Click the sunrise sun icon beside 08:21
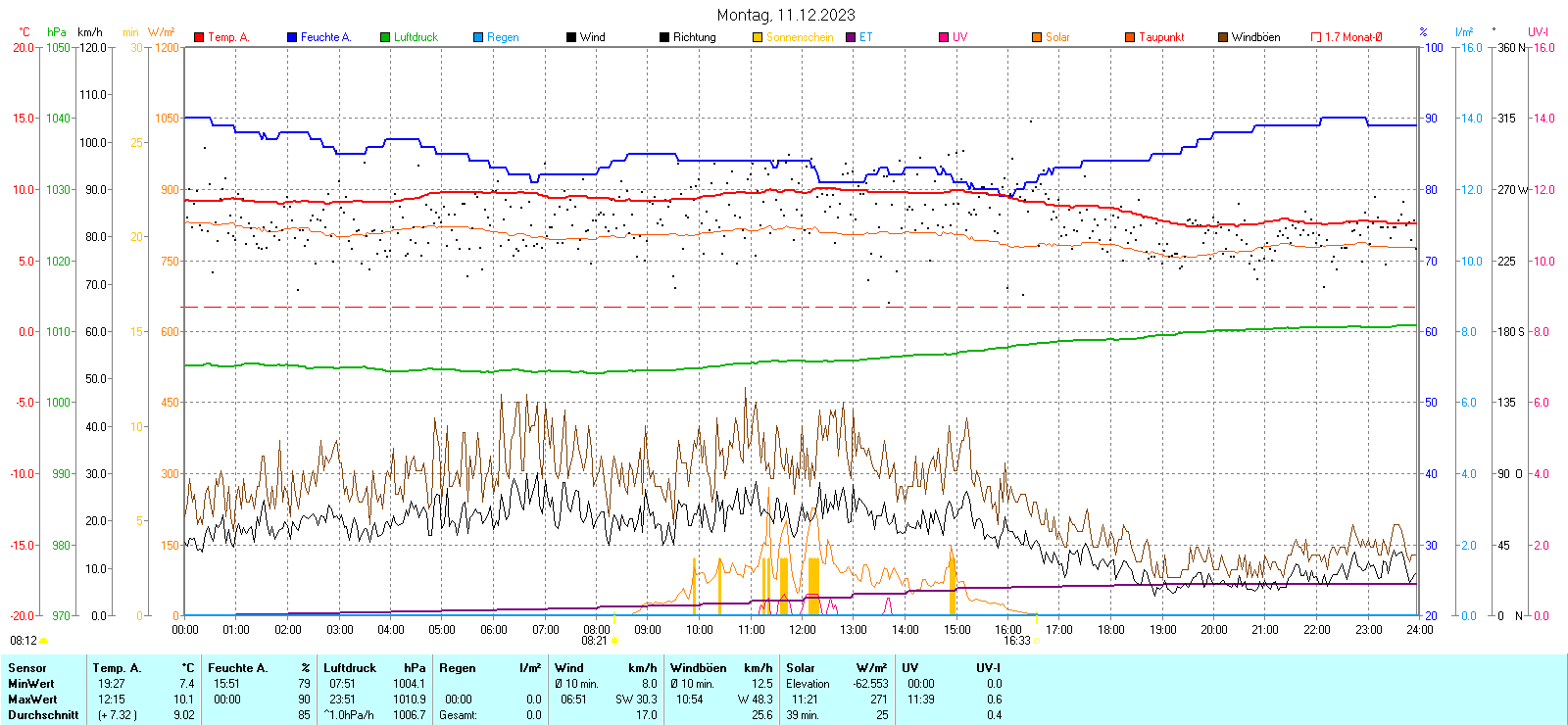Image resolution: width=1568 pixels, height=725 pixels. 614,641
